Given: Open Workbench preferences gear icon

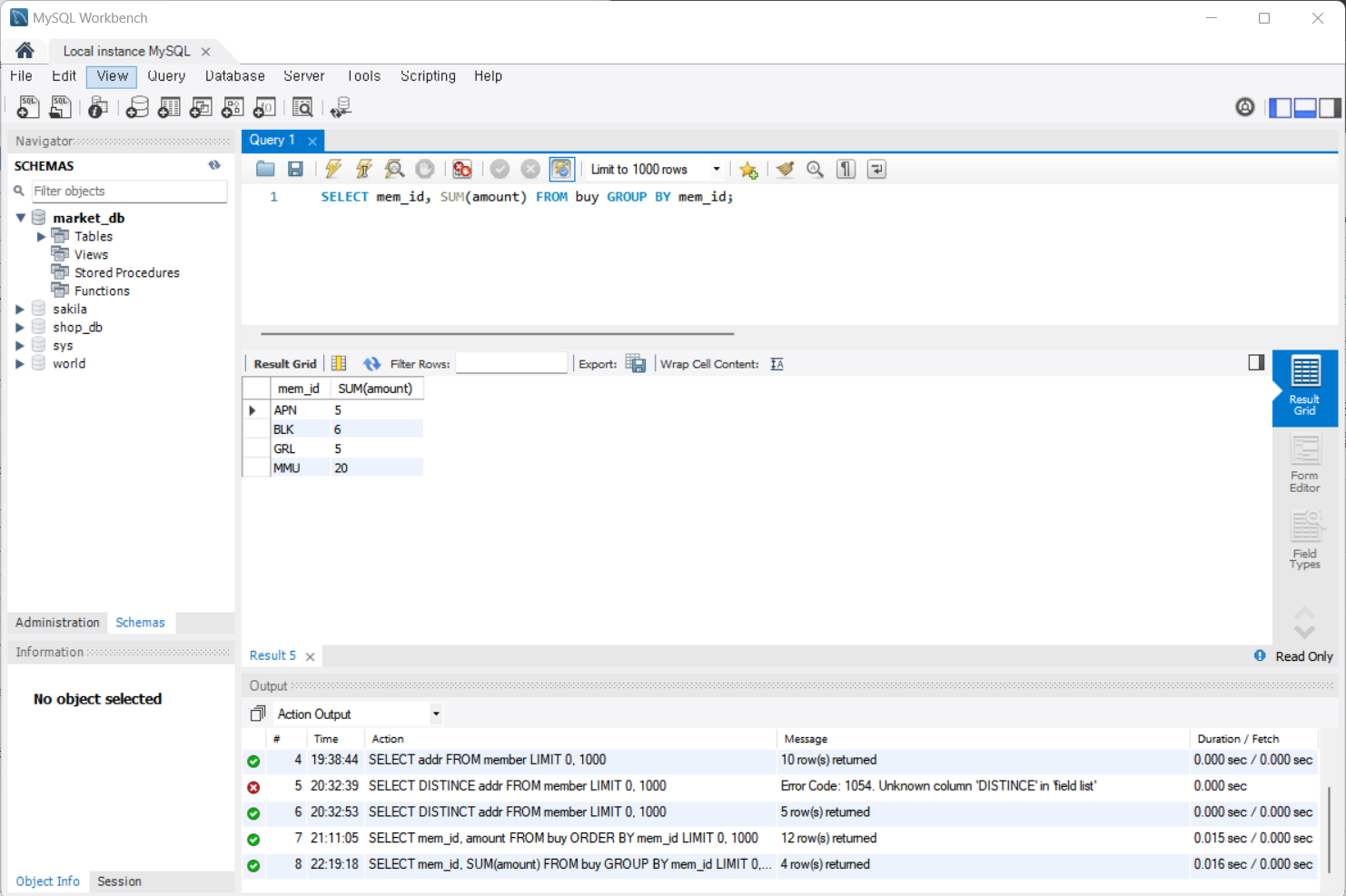Looking at the screenshot, I should (x=1245, y=107).
